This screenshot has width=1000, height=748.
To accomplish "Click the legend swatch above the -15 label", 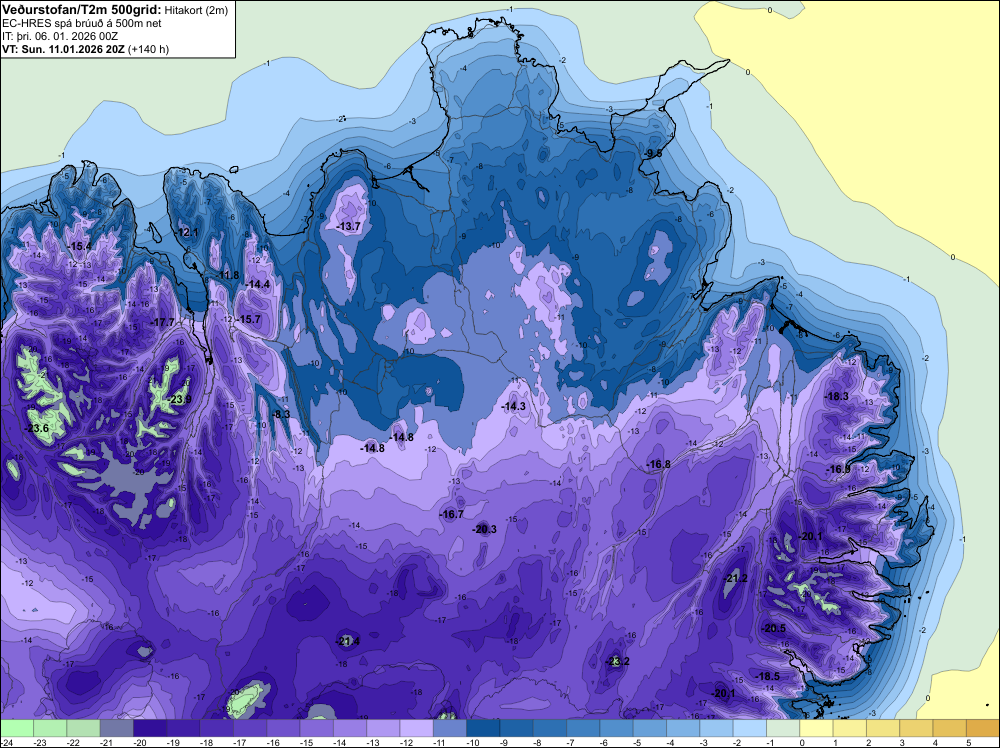I will click(x=316, y=728).
